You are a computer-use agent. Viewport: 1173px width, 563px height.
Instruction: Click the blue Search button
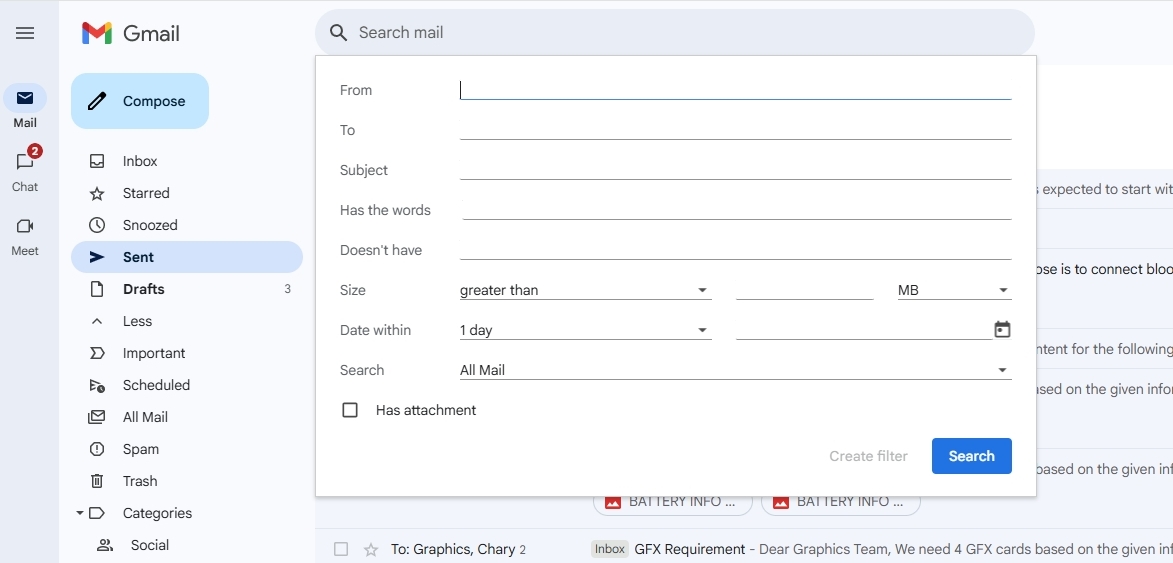971,456
